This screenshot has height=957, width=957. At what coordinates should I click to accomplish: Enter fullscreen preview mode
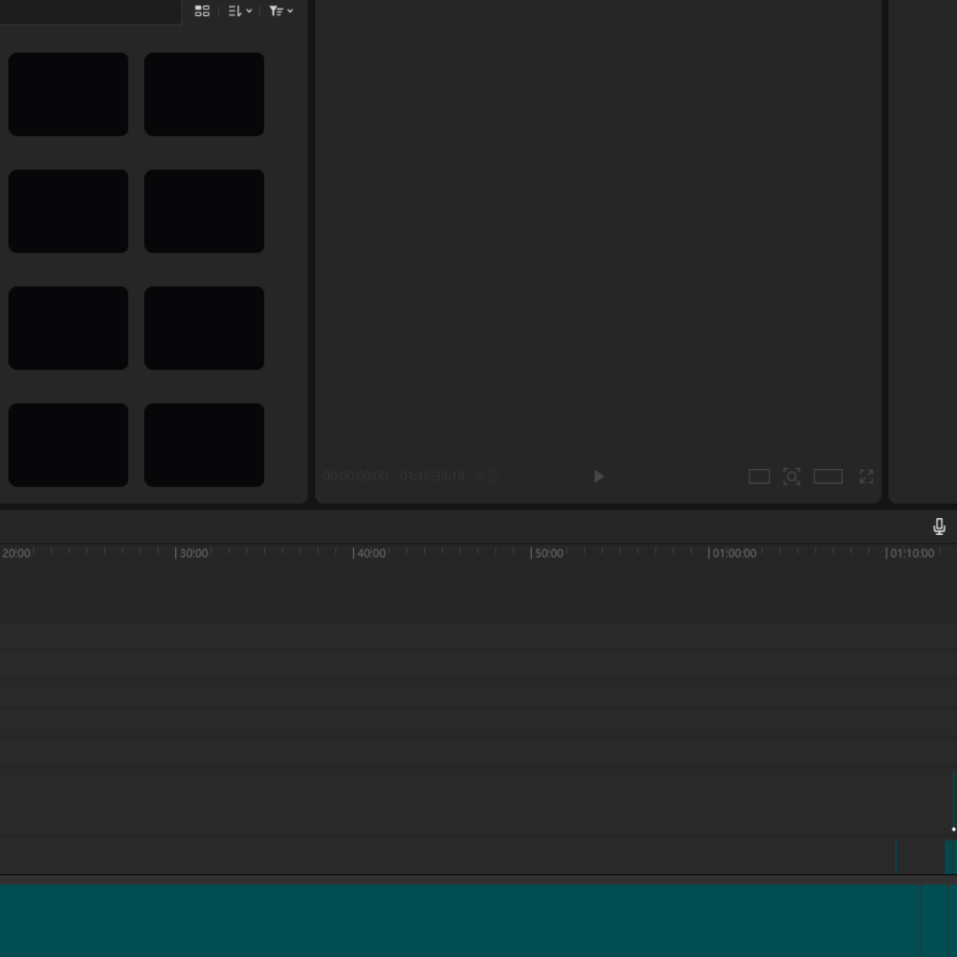coord(866,476)
